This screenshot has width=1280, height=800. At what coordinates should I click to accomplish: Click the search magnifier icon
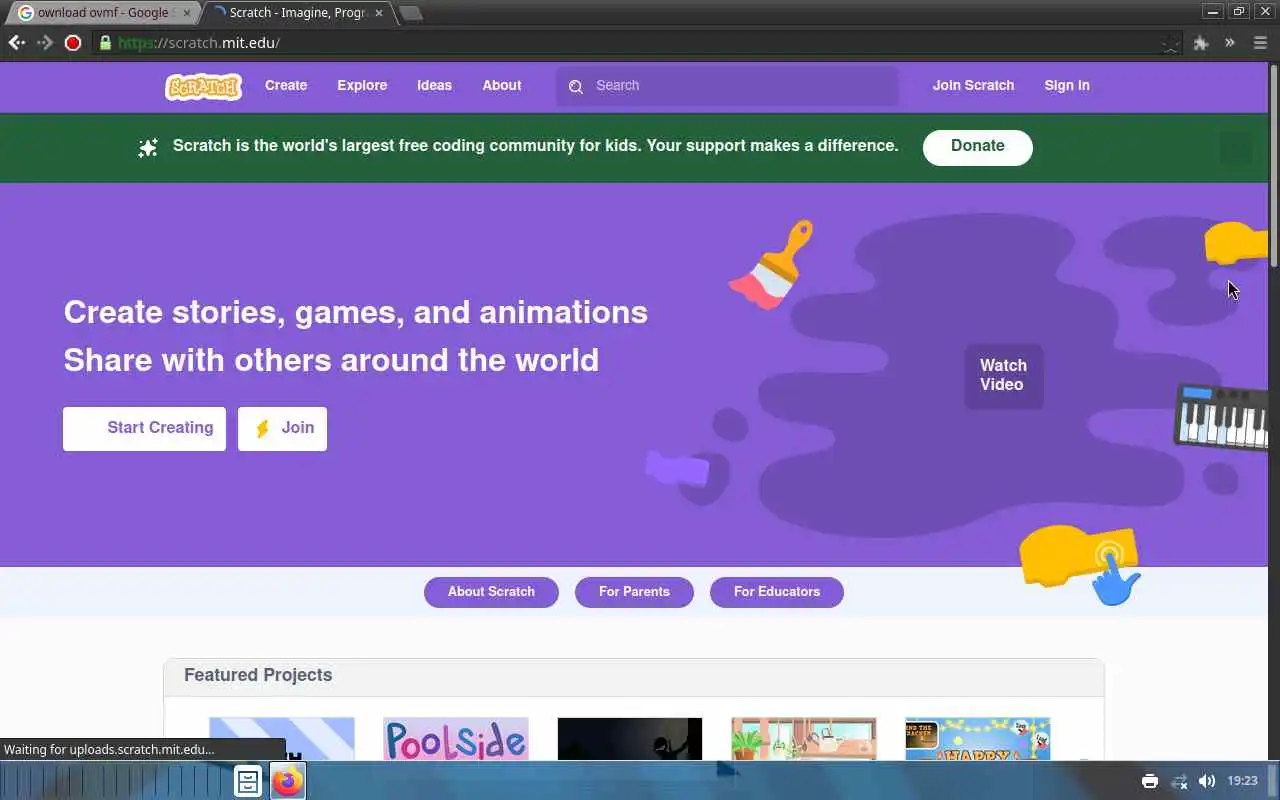point(576,87)
